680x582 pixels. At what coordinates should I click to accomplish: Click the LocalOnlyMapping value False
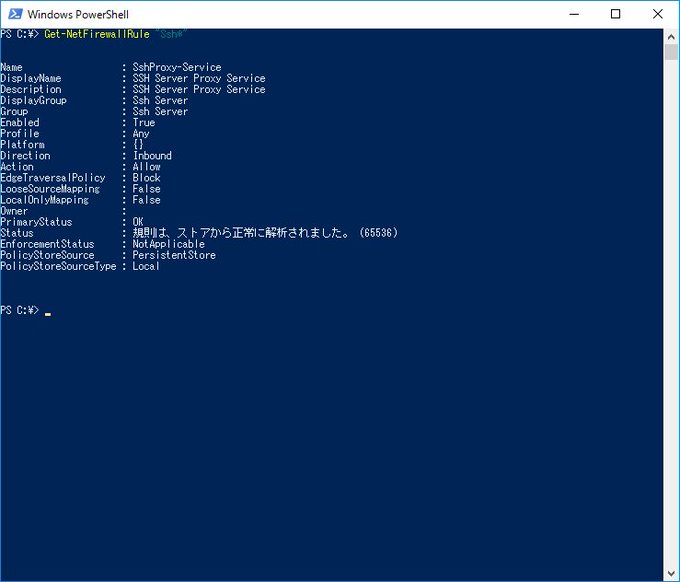147,200
